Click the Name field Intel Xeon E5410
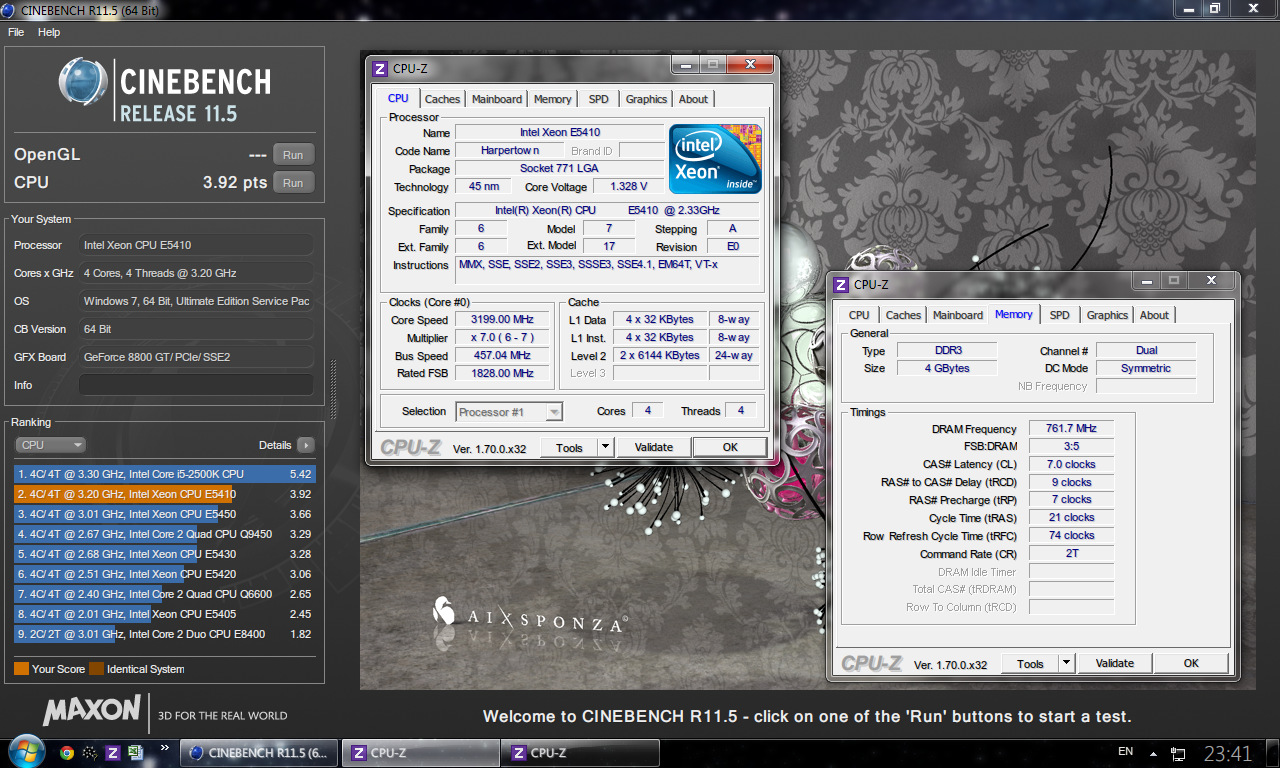The height and width of the screenshot is (768, 1280). click(x=560, y=132)
